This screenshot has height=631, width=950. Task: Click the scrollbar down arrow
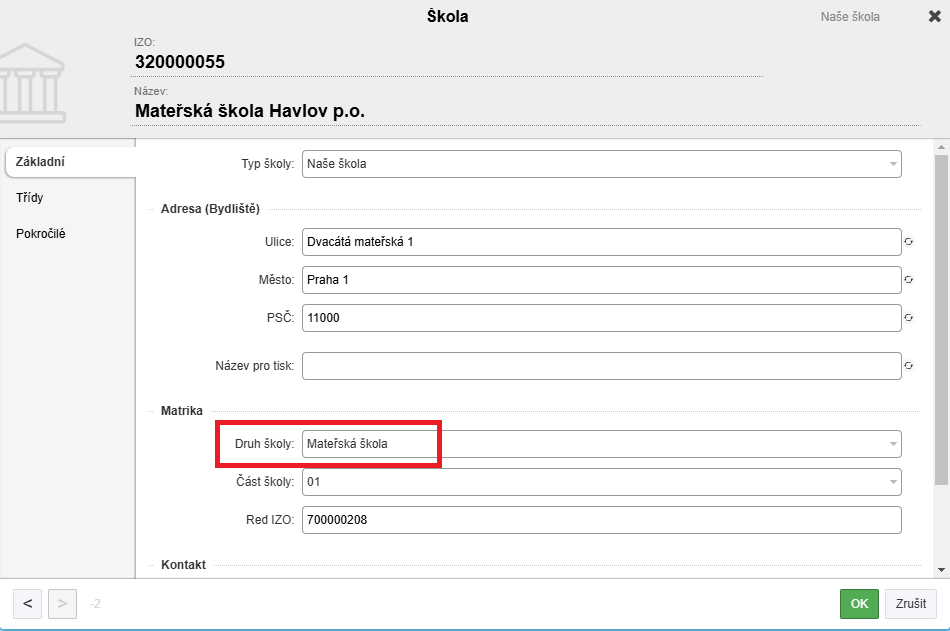[x=941, y=570]
